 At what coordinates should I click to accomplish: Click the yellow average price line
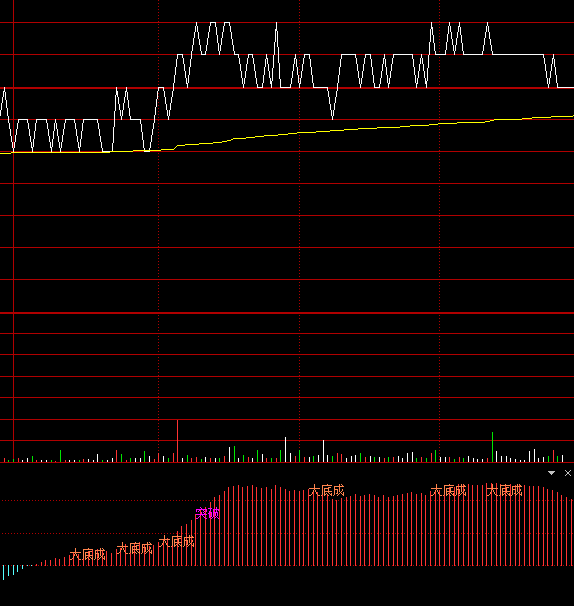287,134
